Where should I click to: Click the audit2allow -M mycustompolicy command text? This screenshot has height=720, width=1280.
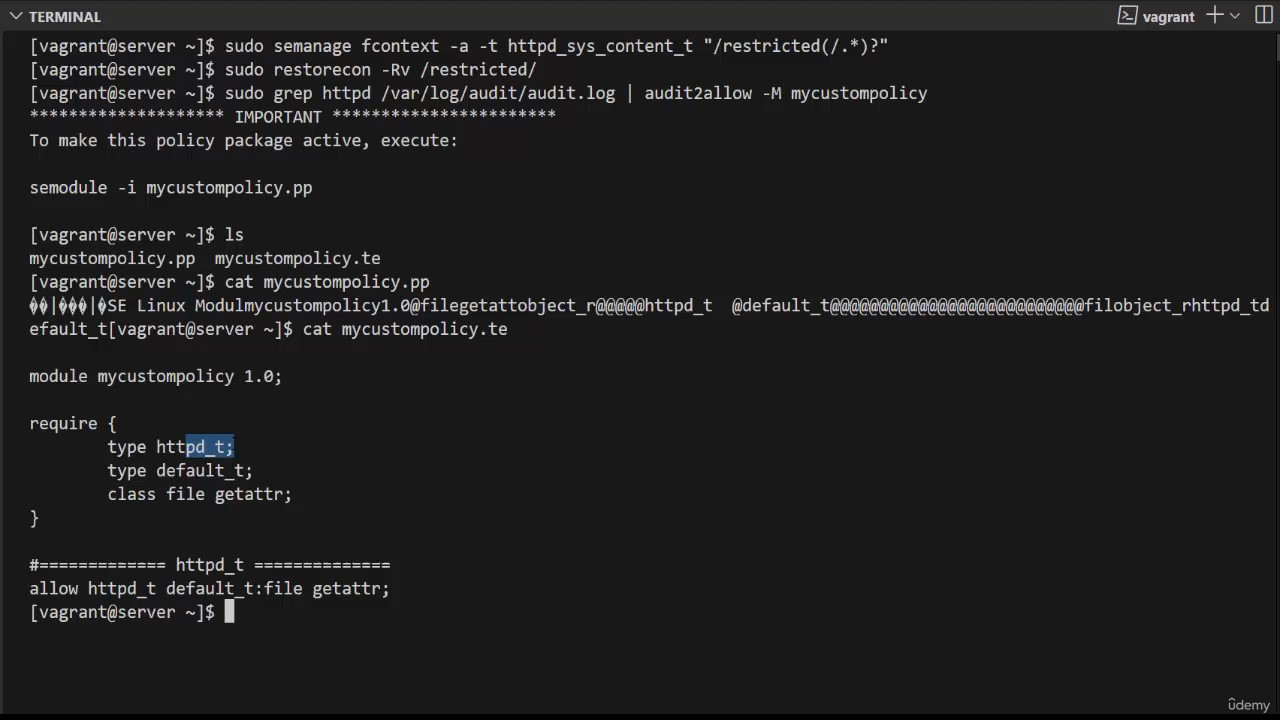[786, 94]
